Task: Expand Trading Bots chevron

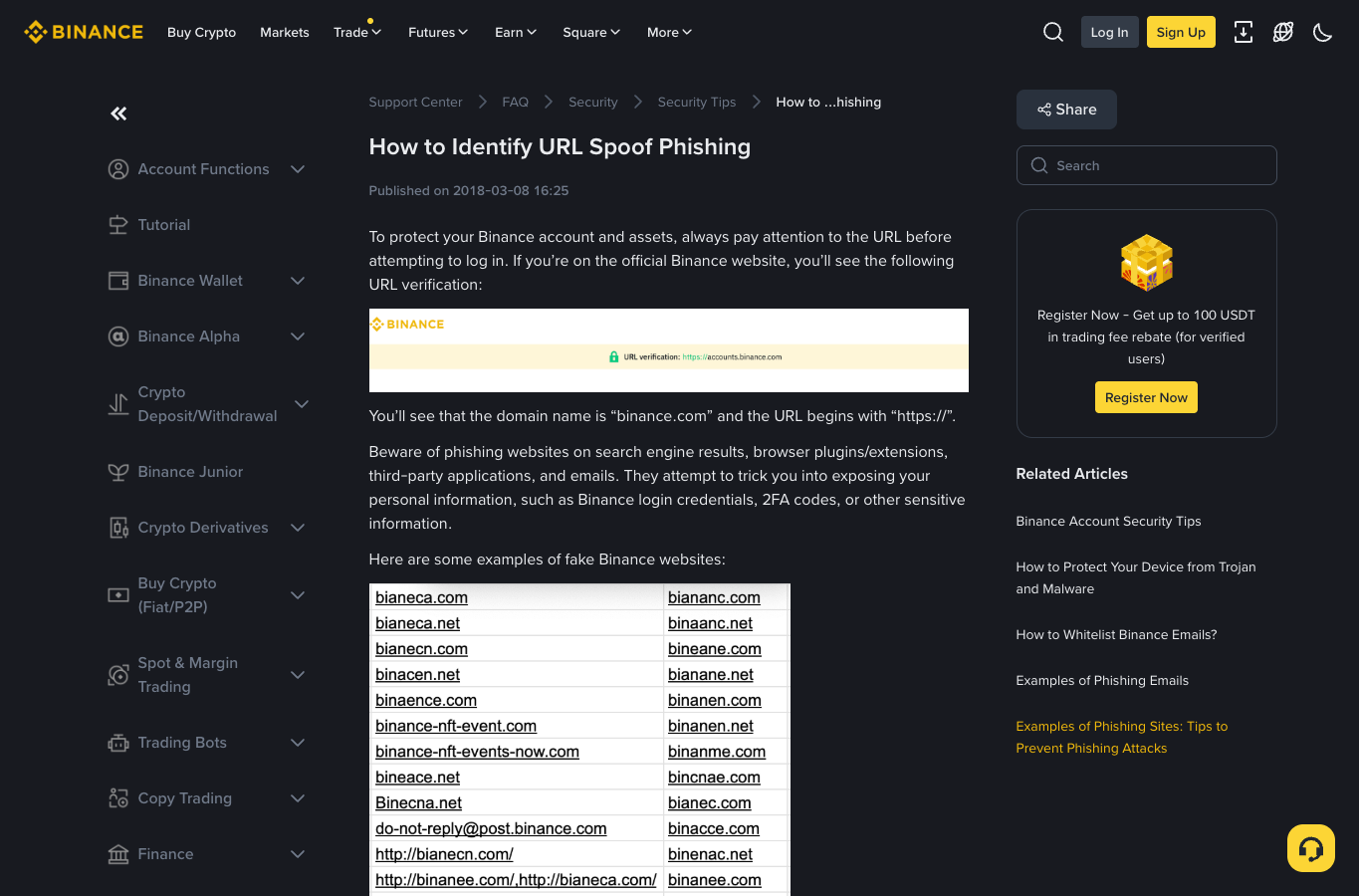Action: coord(298,743)
